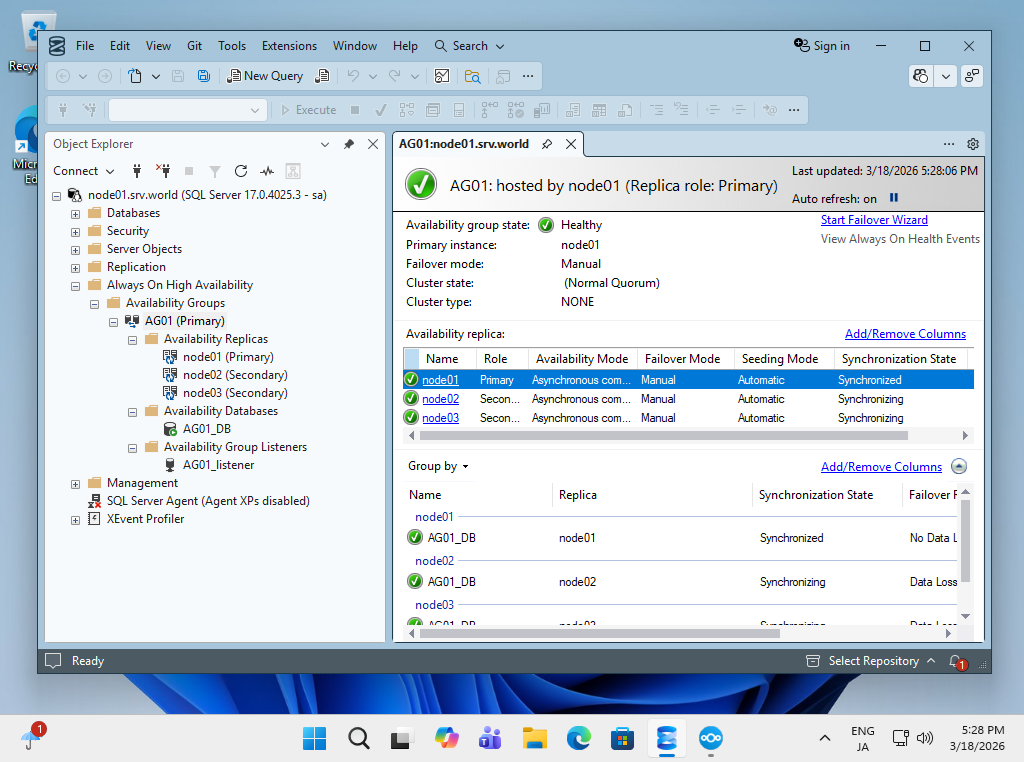Open Microsoft Store from the taskbar
Screen dimensions: 1024x762
coord(622,738)
